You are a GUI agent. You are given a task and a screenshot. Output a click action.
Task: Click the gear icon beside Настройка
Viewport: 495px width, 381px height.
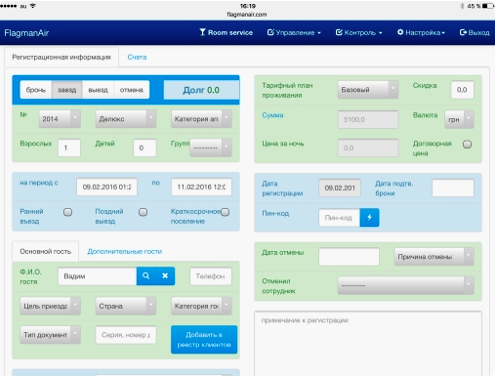pos(400,32)
